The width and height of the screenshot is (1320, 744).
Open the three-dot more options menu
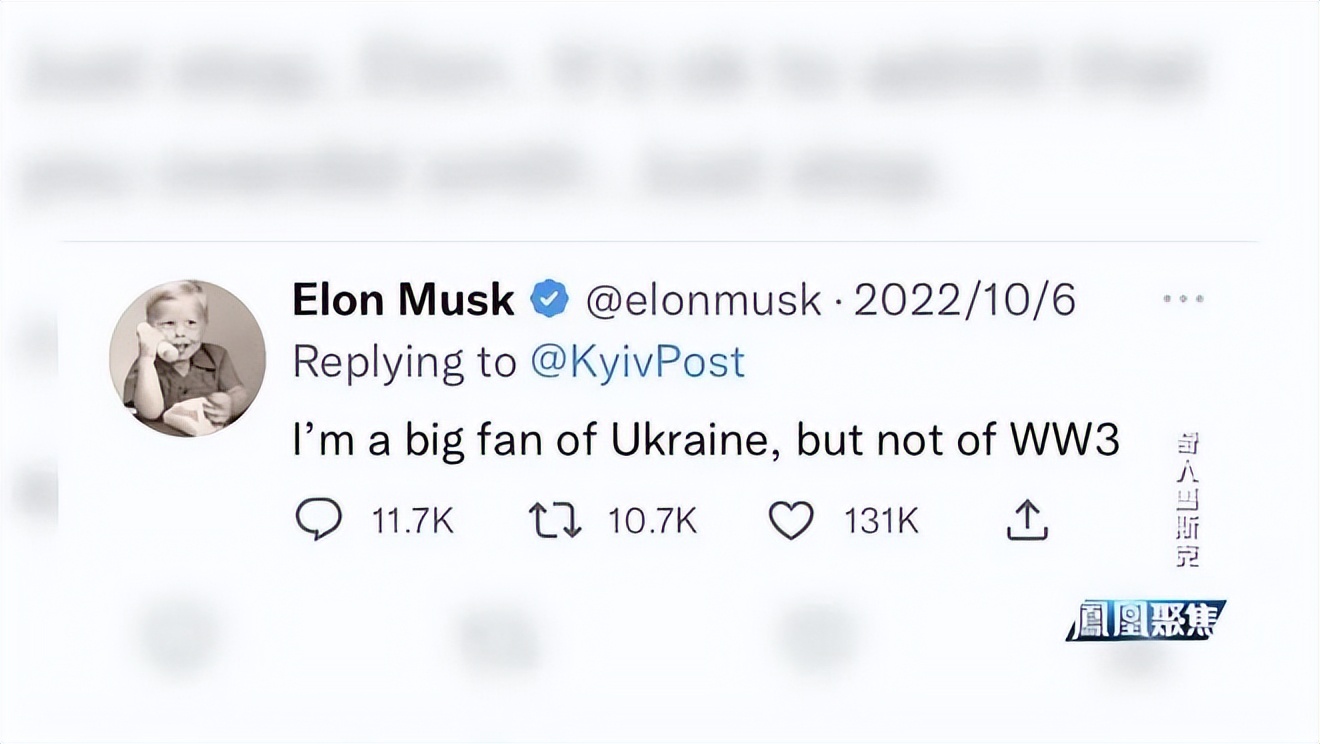(1184, 299)
